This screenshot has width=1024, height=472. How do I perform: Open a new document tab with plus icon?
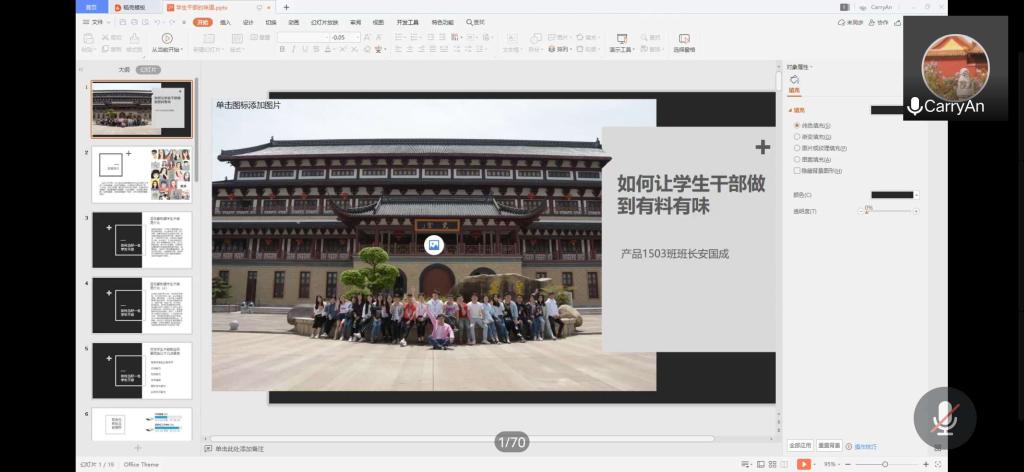(286, 7)
